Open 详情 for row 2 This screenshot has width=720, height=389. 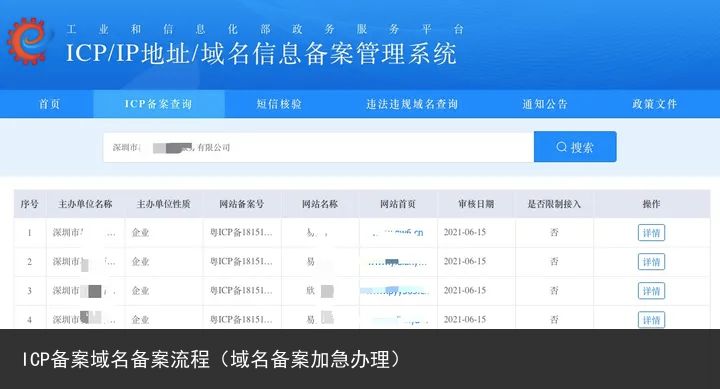click(651, 262)
